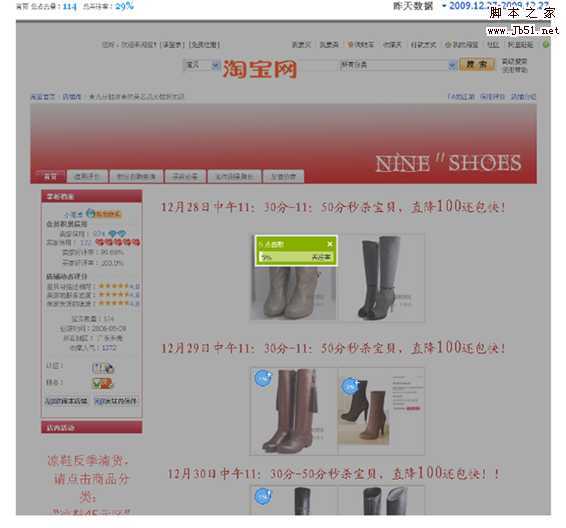Screen dimensions: 566x528
Task: Click the shop profile panel header
Action: click(x=92, y=196)
